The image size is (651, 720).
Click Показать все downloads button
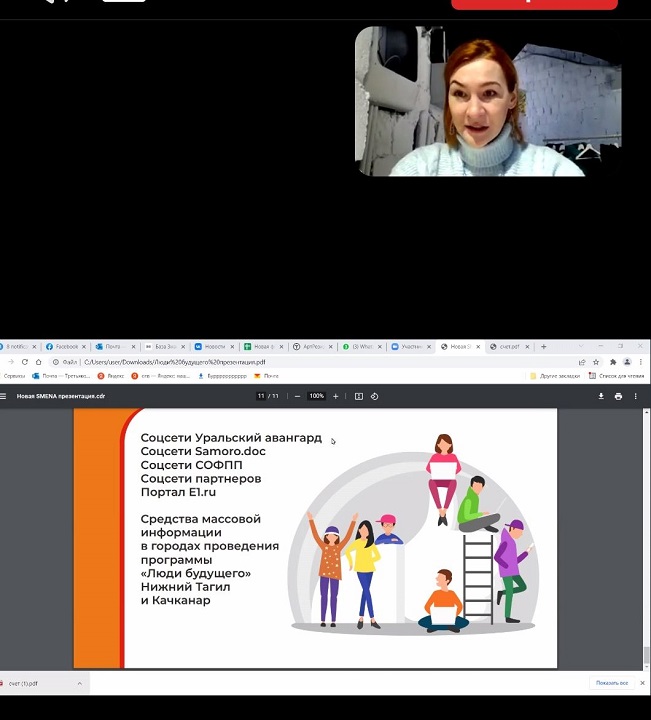611,683
